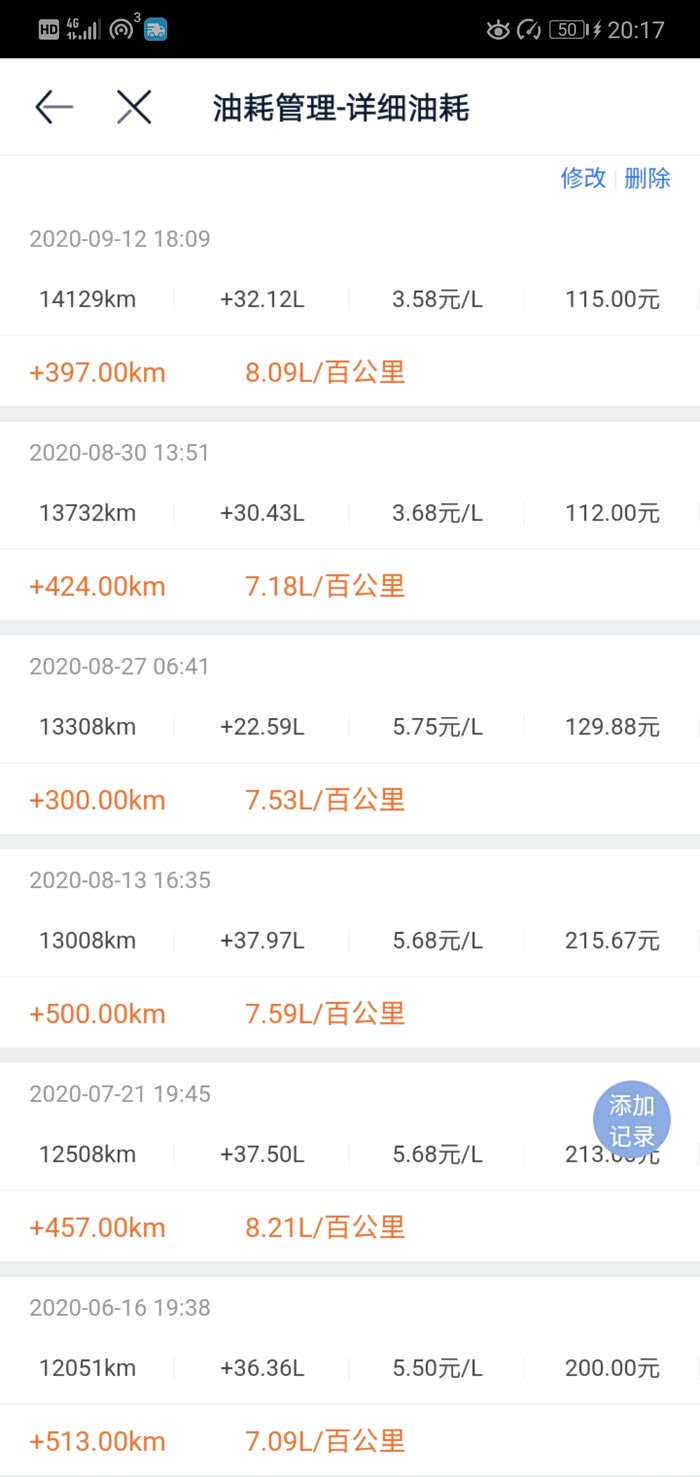Tap the HD indicator icon
The width and height of the screenshot is (700, 1477).
[49, 30]
